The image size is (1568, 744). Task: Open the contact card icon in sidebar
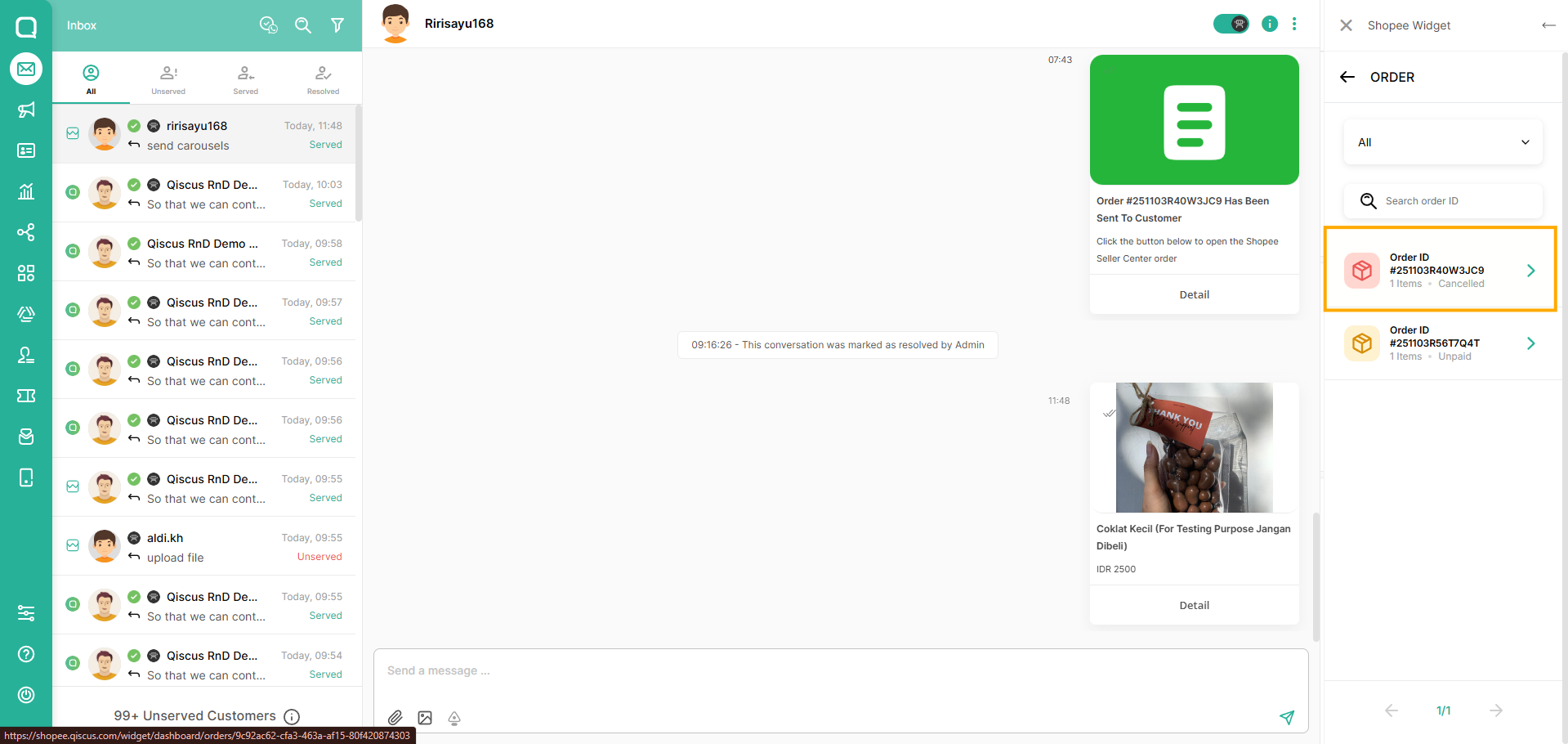[26, 150]
